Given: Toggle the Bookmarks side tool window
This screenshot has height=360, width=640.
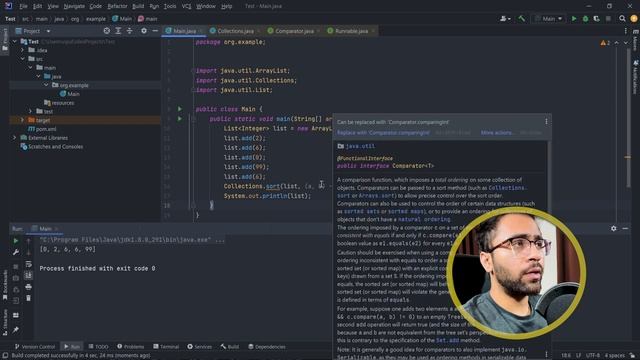Looking at the screenshot, I should 5,285.
